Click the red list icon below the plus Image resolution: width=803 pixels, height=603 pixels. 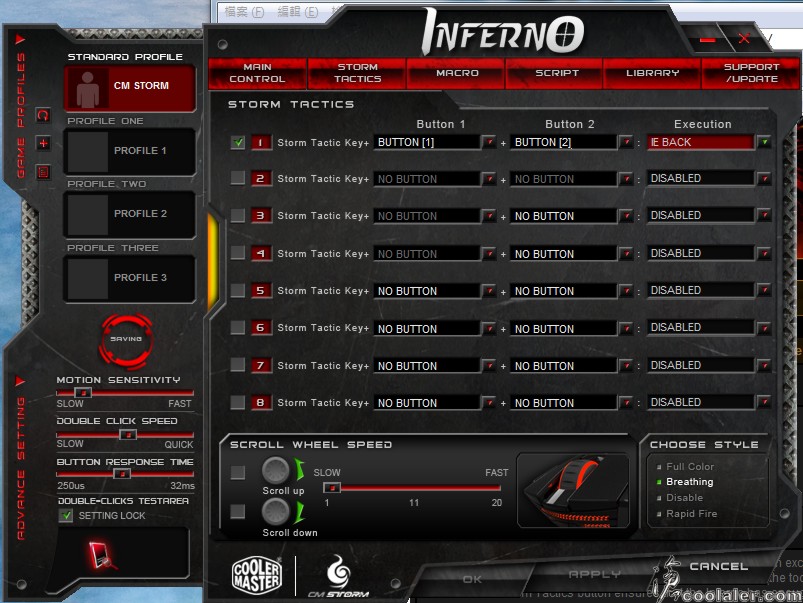click(x=43, y=172)
